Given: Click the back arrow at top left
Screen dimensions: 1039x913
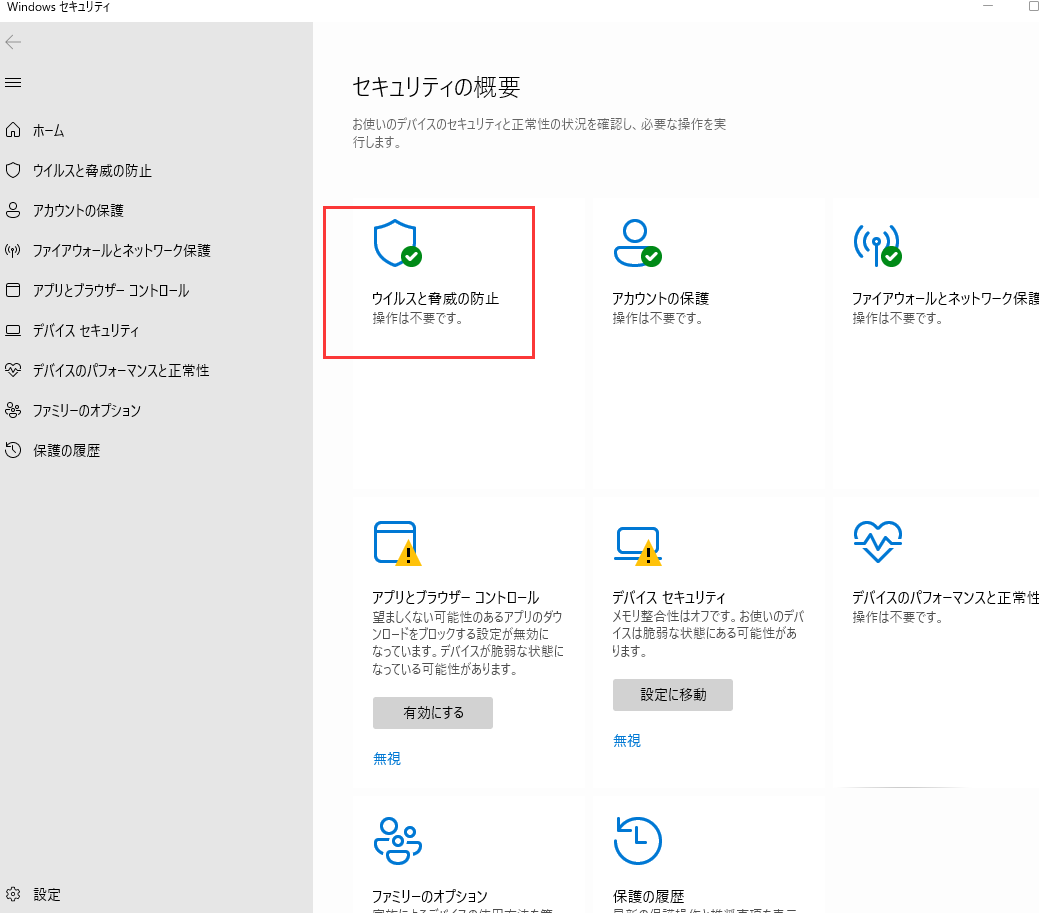Looking at the screenshot, I should 13,42.
